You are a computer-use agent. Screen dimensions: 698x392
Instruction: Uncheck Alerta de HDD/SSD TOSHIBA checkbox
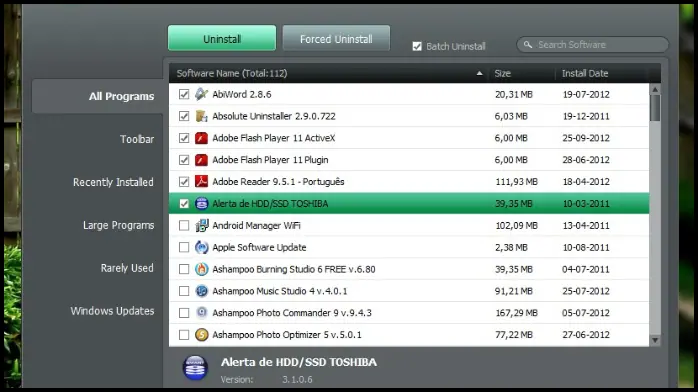click(184, 203)
